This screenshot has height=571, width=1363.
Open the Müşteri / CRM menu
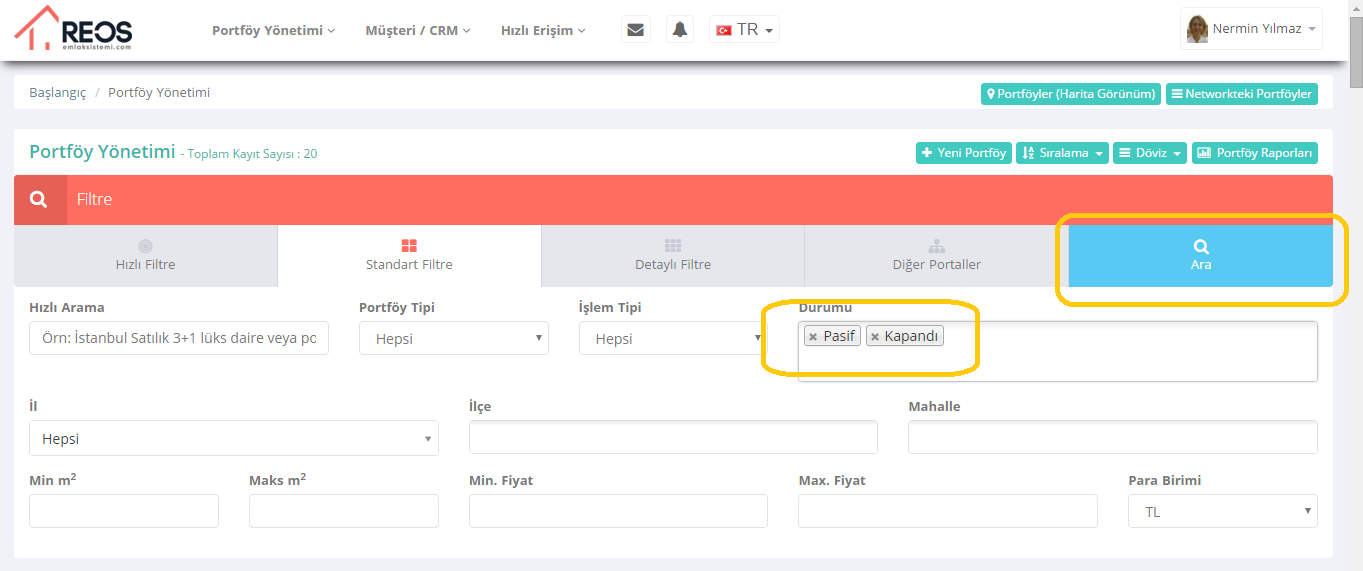(x=417, y=31)
